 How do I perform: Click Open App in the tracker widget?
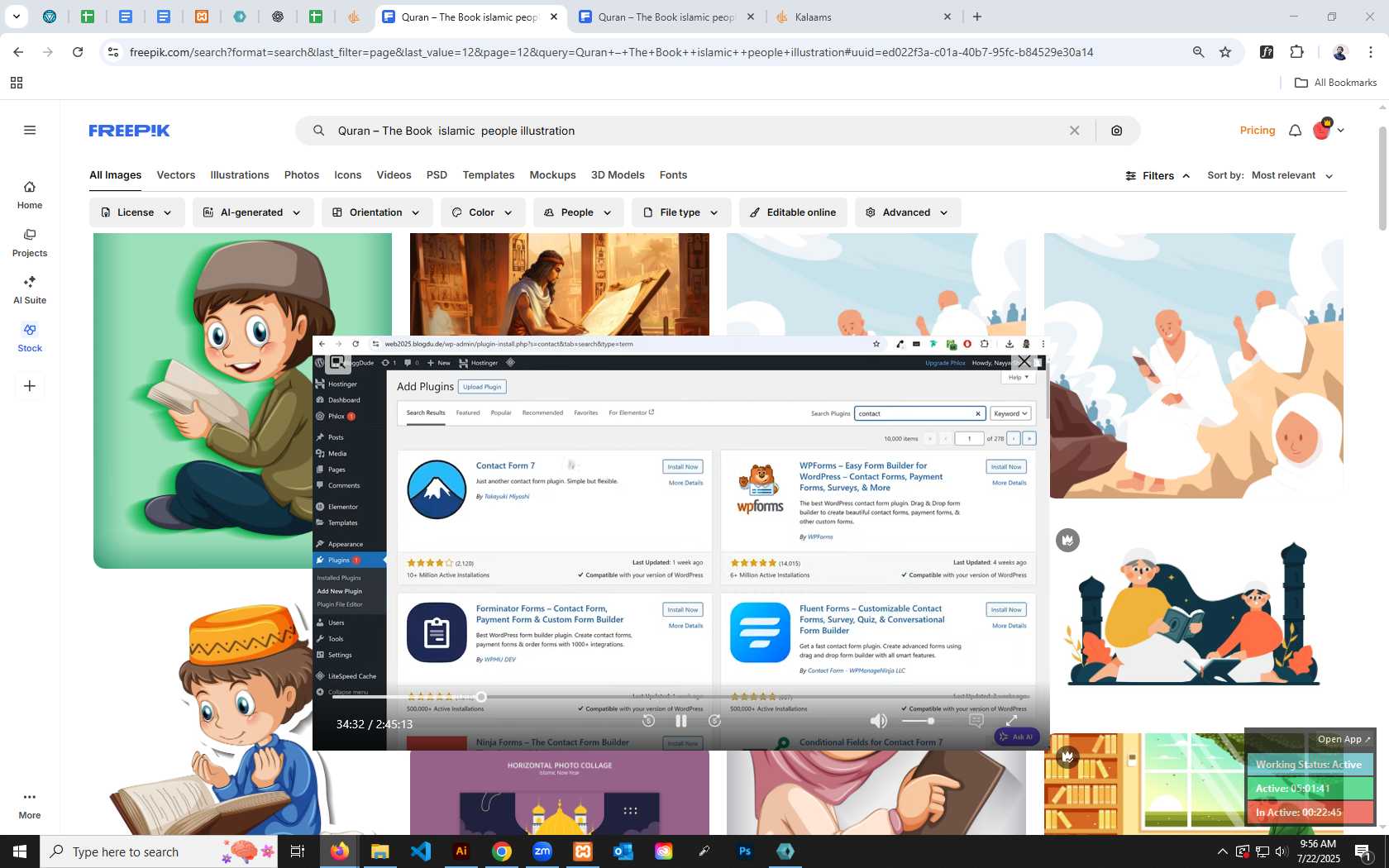pos(1344,740)
